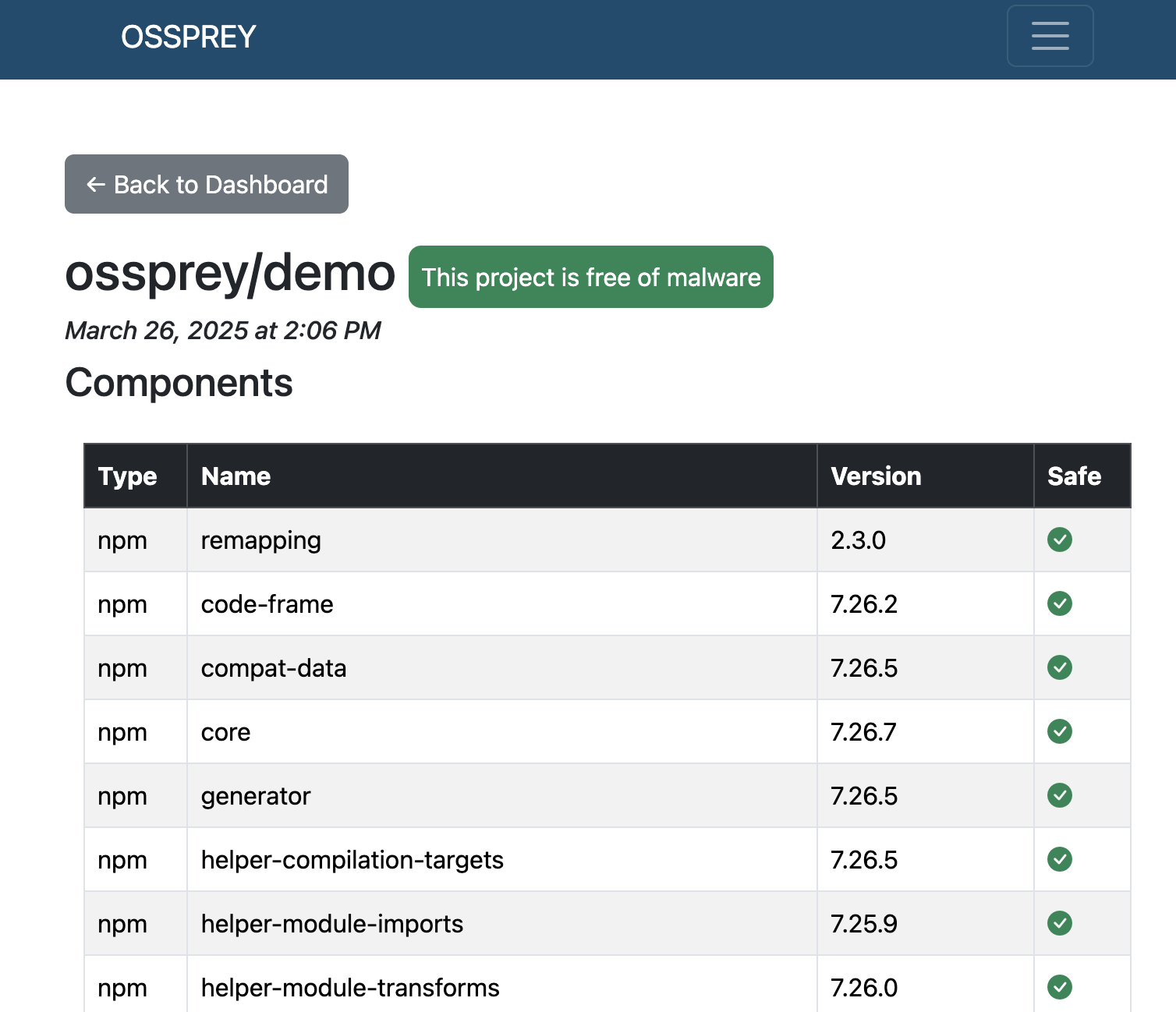1176x1012 pixels.
Task: Click version 7.26.2 of code-frame
Action: pos(864,604)
